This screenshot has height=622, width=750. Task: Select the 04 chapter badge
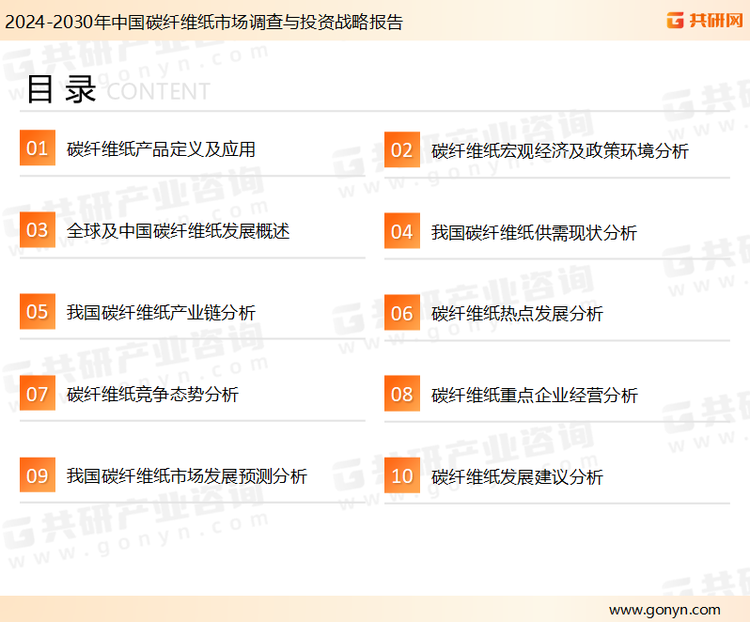point(402,232)
